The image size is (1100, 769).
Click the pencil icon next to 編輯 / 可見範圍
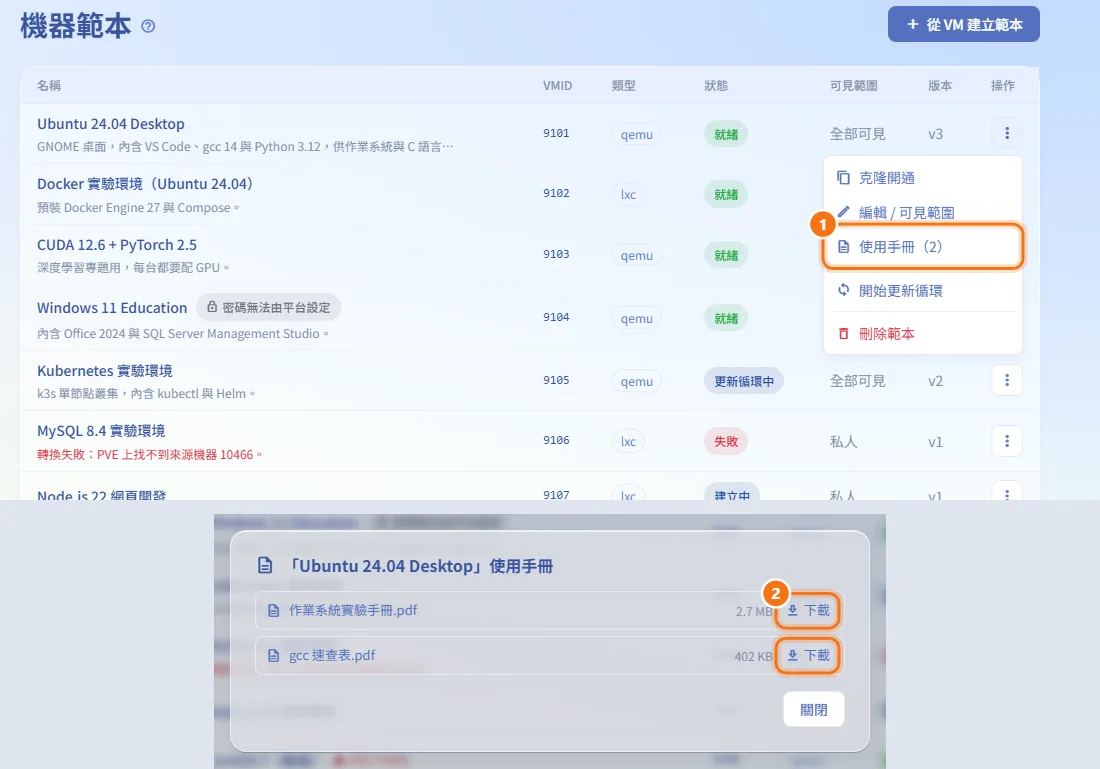(x=843, y=212)
